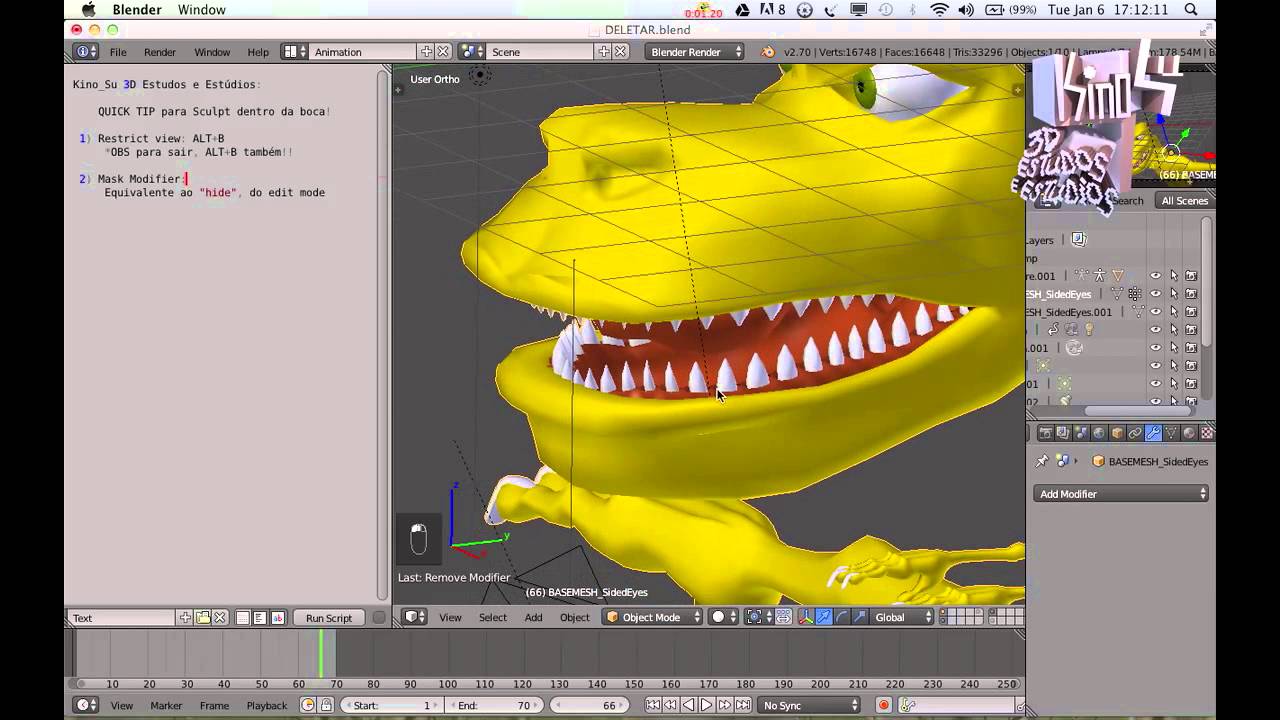The height and width of the screenshot is (720, 1280).
Task: Open the Modifiers properties tab wrench icon
Action: [x=1153, y=433]
